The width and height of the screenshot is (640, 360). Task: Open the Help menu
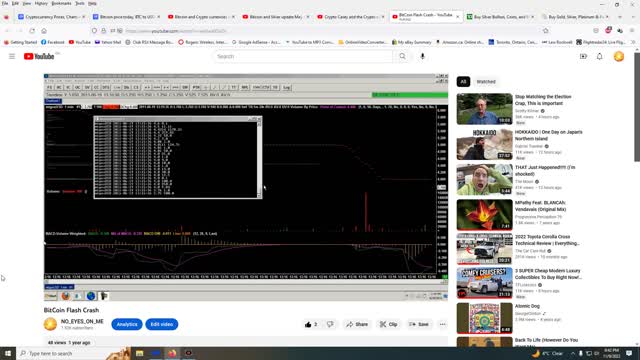(x=93, y=3)
